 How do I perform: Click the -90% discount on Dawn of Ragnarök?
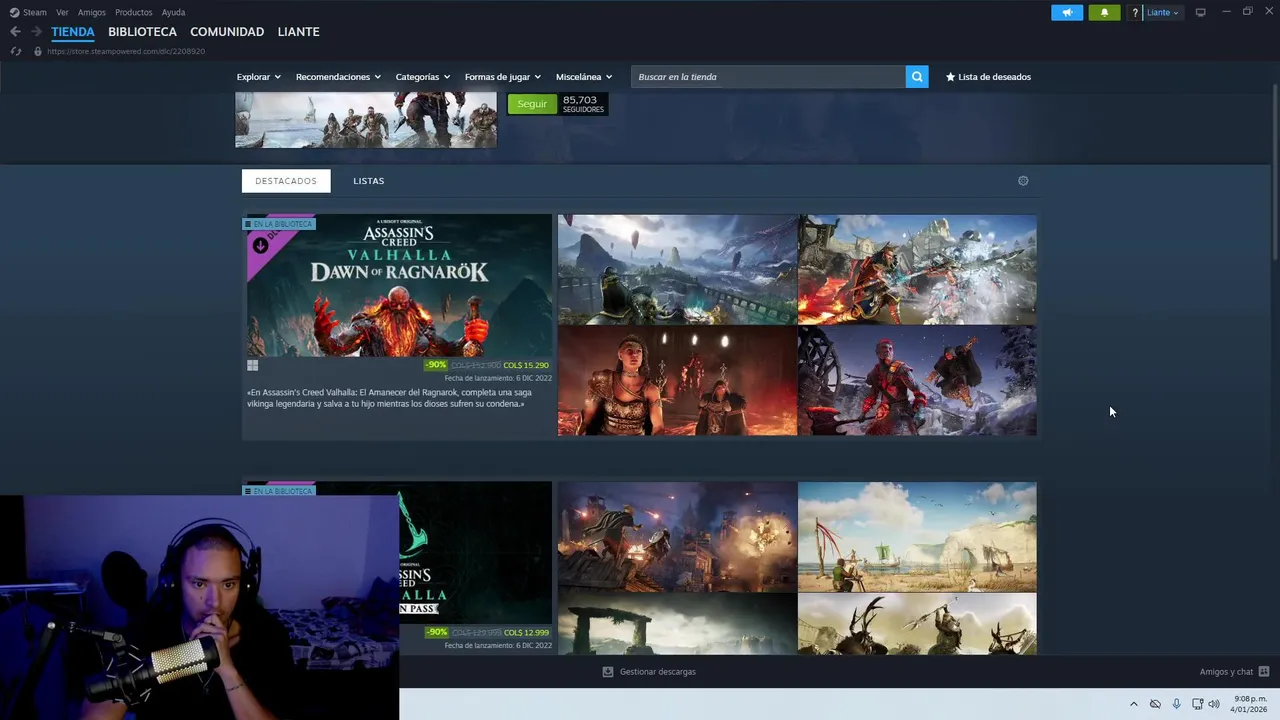pyautogui.click(x=436, y=366)
